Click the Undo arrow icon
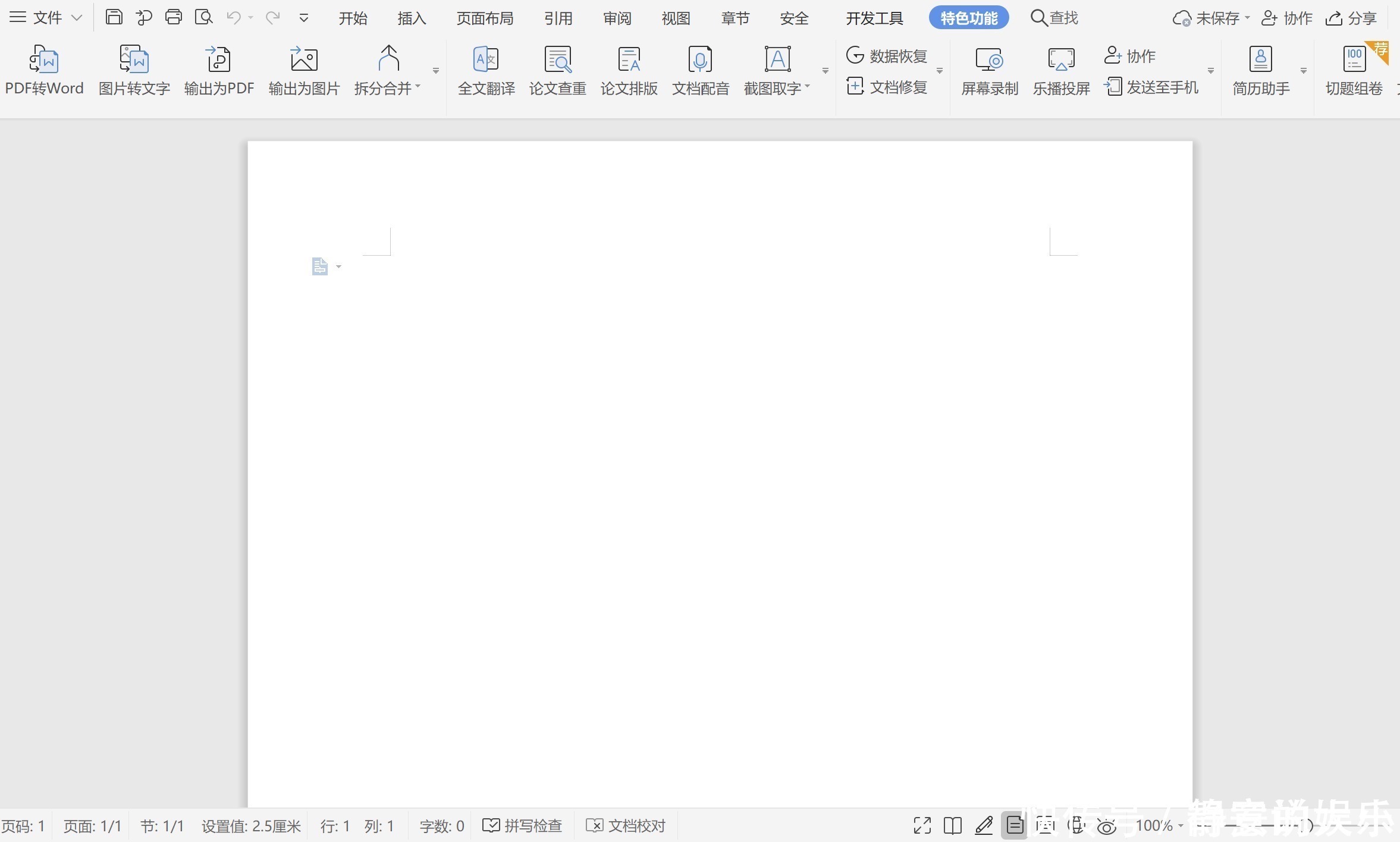This screenshot has height=842, width=1400. 234,18
